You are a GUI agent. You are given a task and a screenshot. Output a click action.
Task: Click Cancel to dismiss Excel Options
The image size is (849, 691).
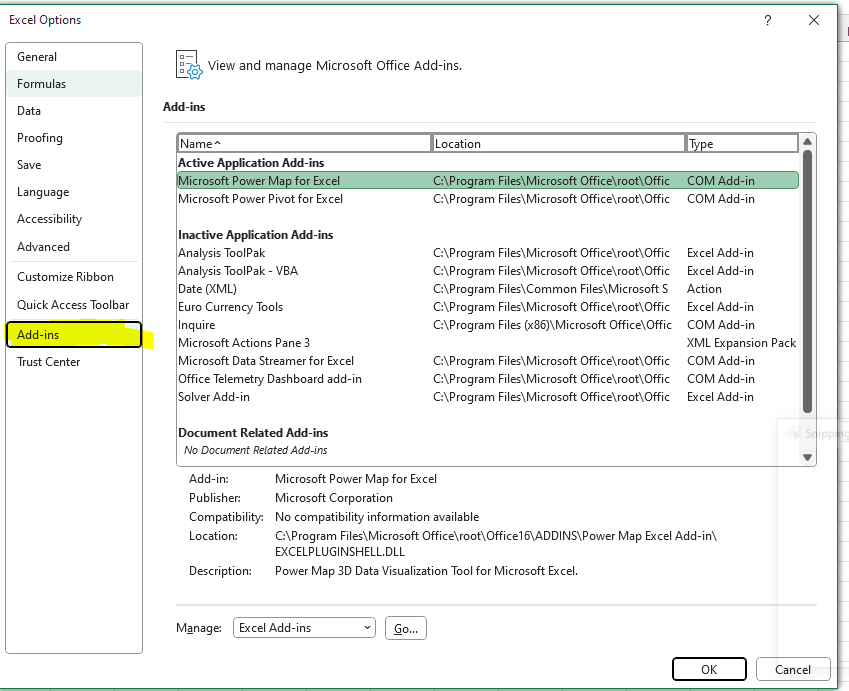click(793, 669)
